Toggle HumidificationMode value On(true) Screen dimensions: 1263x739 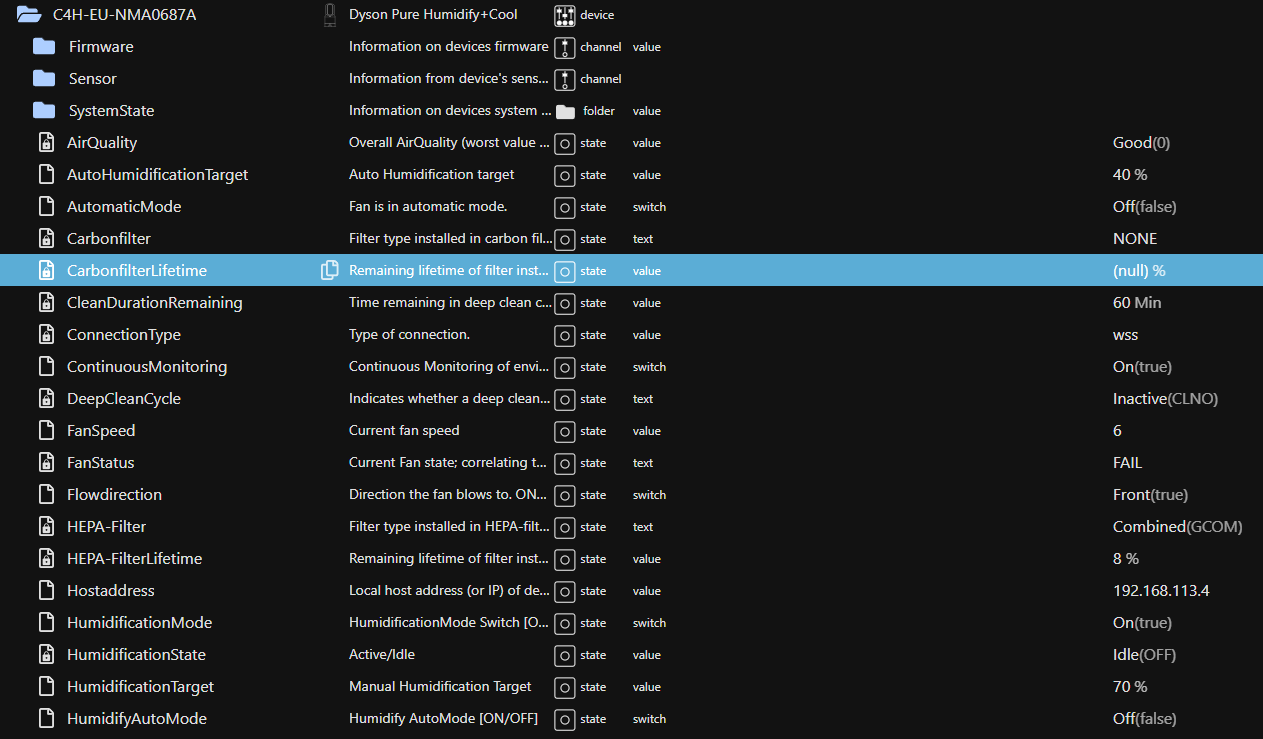click(1142, 623)
